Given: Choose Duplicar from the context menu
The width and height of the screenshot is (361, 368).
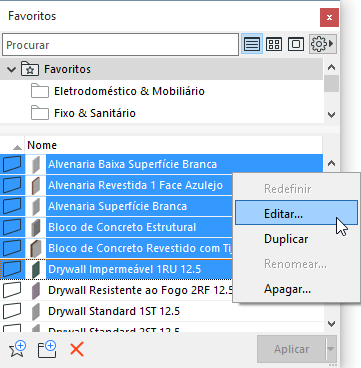Looking at the screenshot, I should [x=286, y=239].
